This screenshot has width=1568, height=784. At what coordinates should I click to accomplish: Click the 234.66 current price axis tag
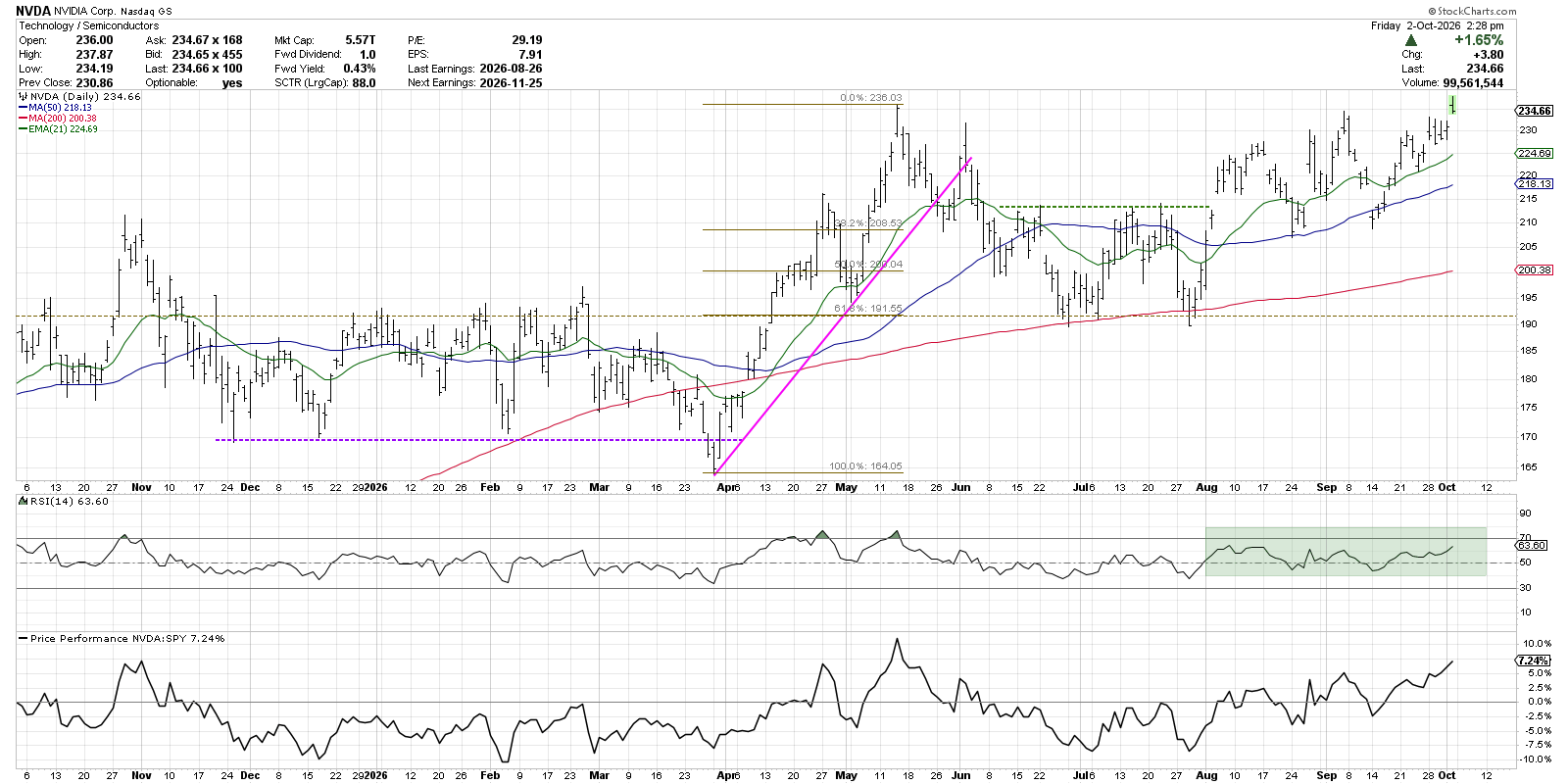click(1535, 111)
